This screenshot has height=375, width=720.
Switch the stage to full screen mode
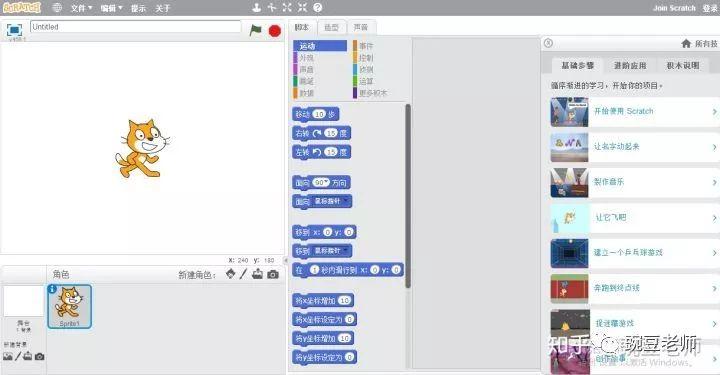pos(14,30)
